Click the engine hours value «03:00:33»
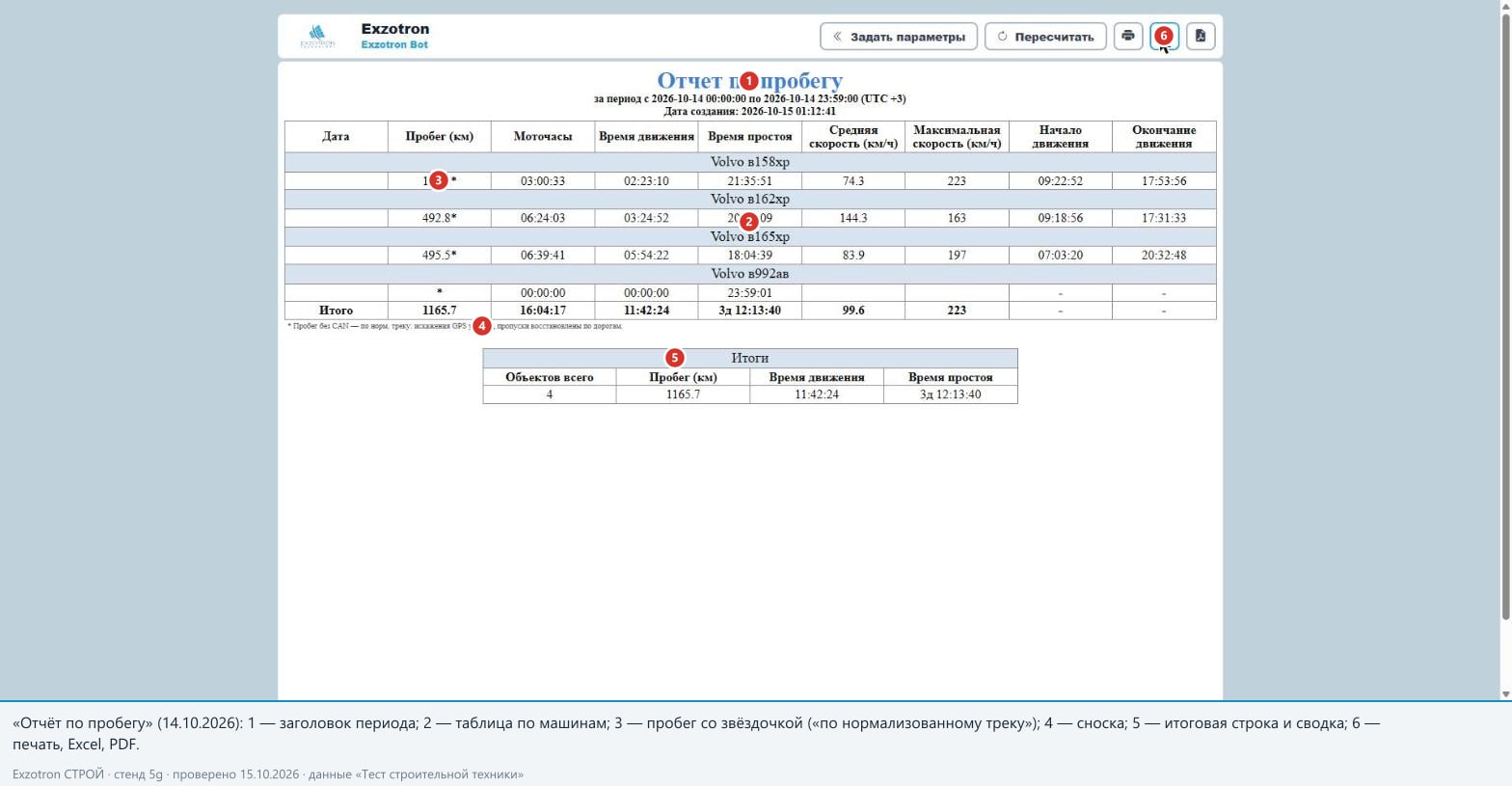 pyautogui.click(x=543, y=181)
